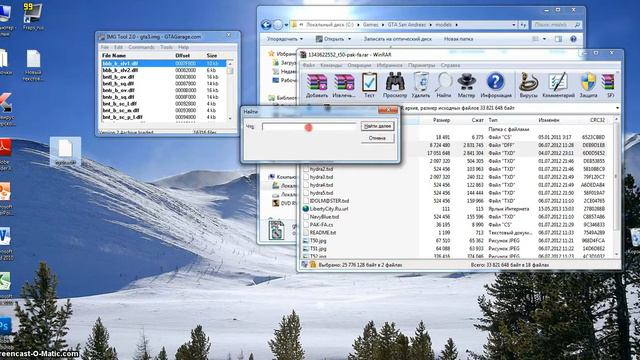Click the SFX icon in WinRAR toolbar
This screenshot has width=640, height=360.
[608, 85]
